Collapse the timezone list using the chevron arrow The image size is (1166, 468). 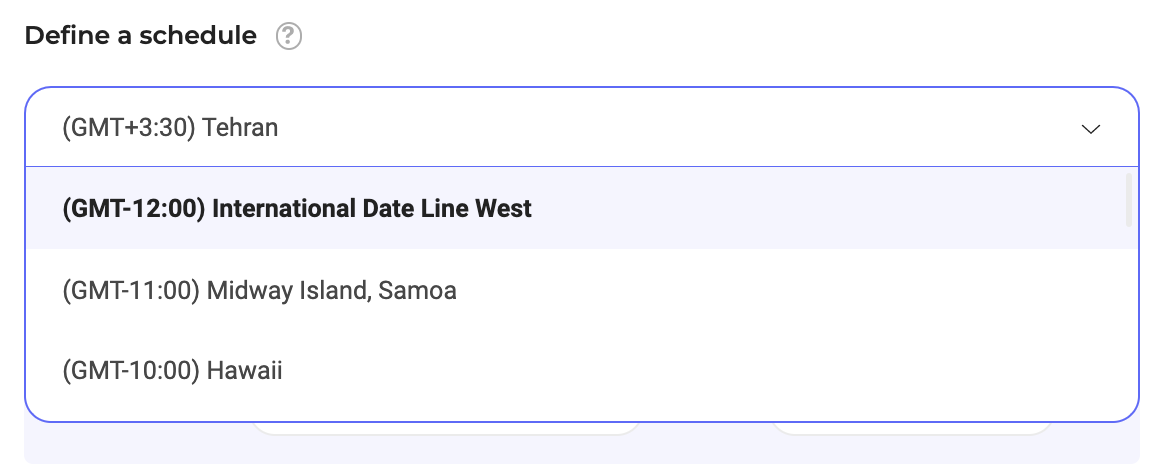click(1090, 129)
